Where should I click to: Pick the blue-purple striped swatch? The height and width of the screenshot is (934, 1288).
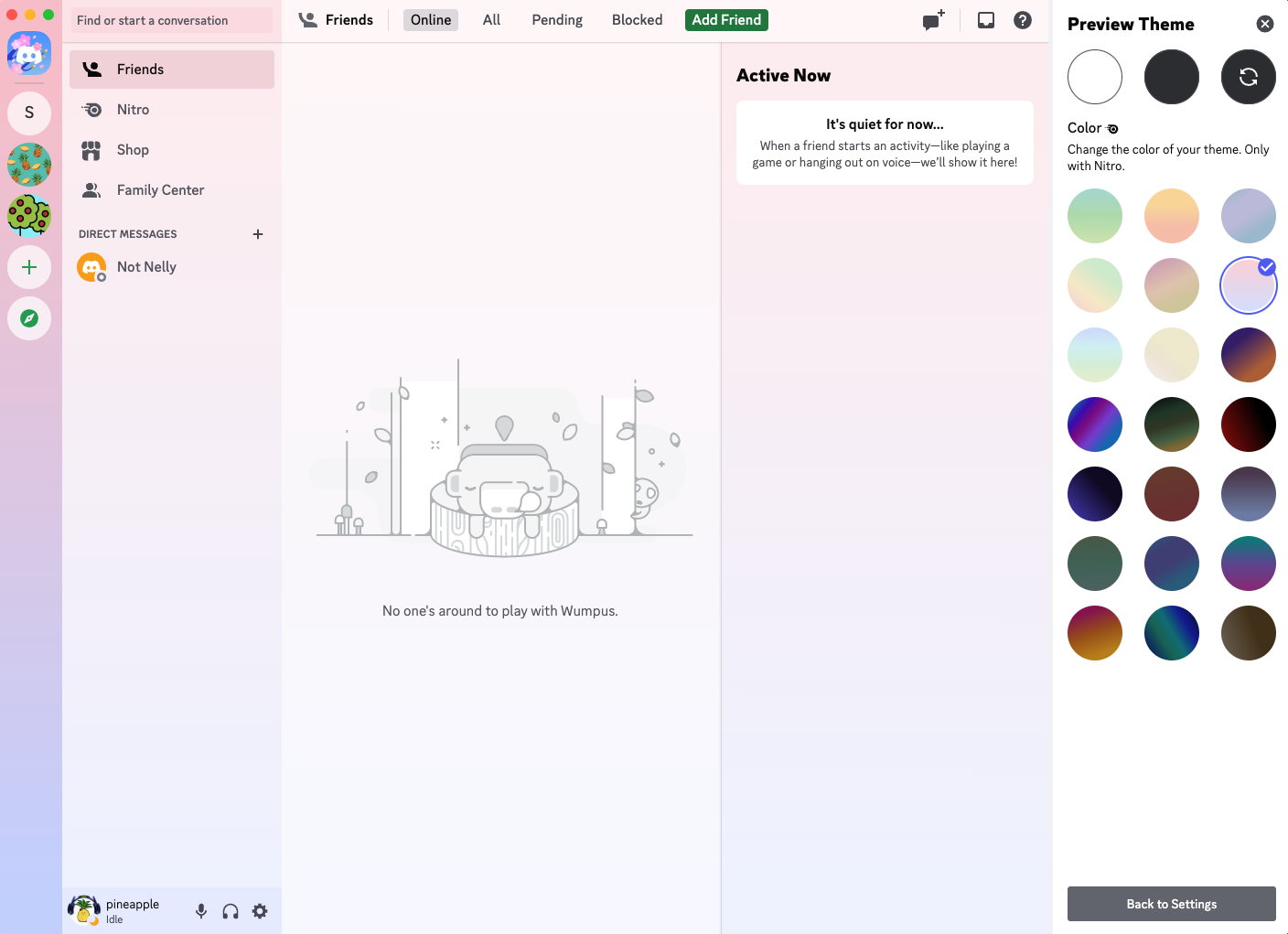point(1095,424)
